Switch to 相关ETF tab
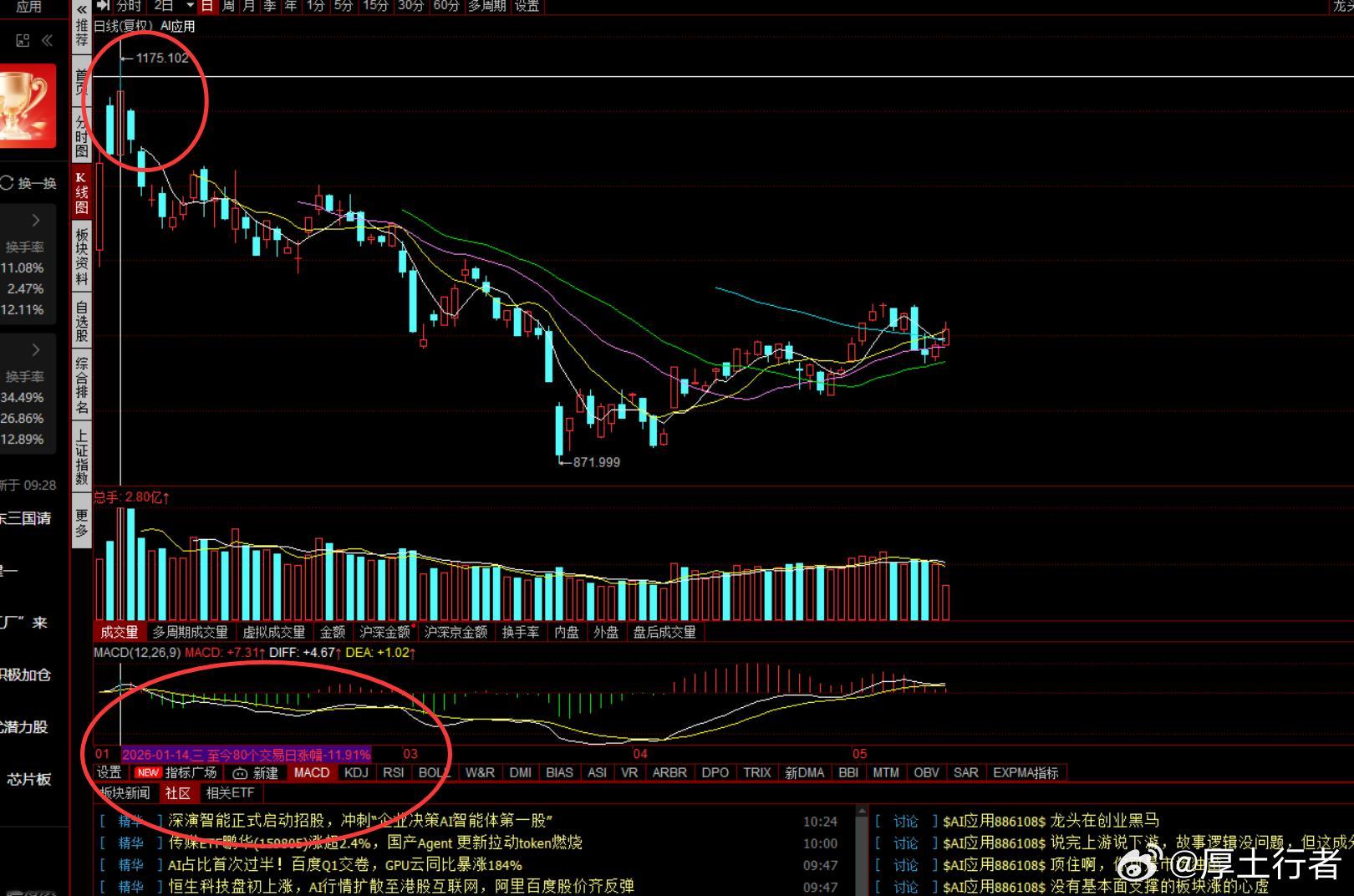The height and width of the screenshot is (896, 1354). [231, 793]
